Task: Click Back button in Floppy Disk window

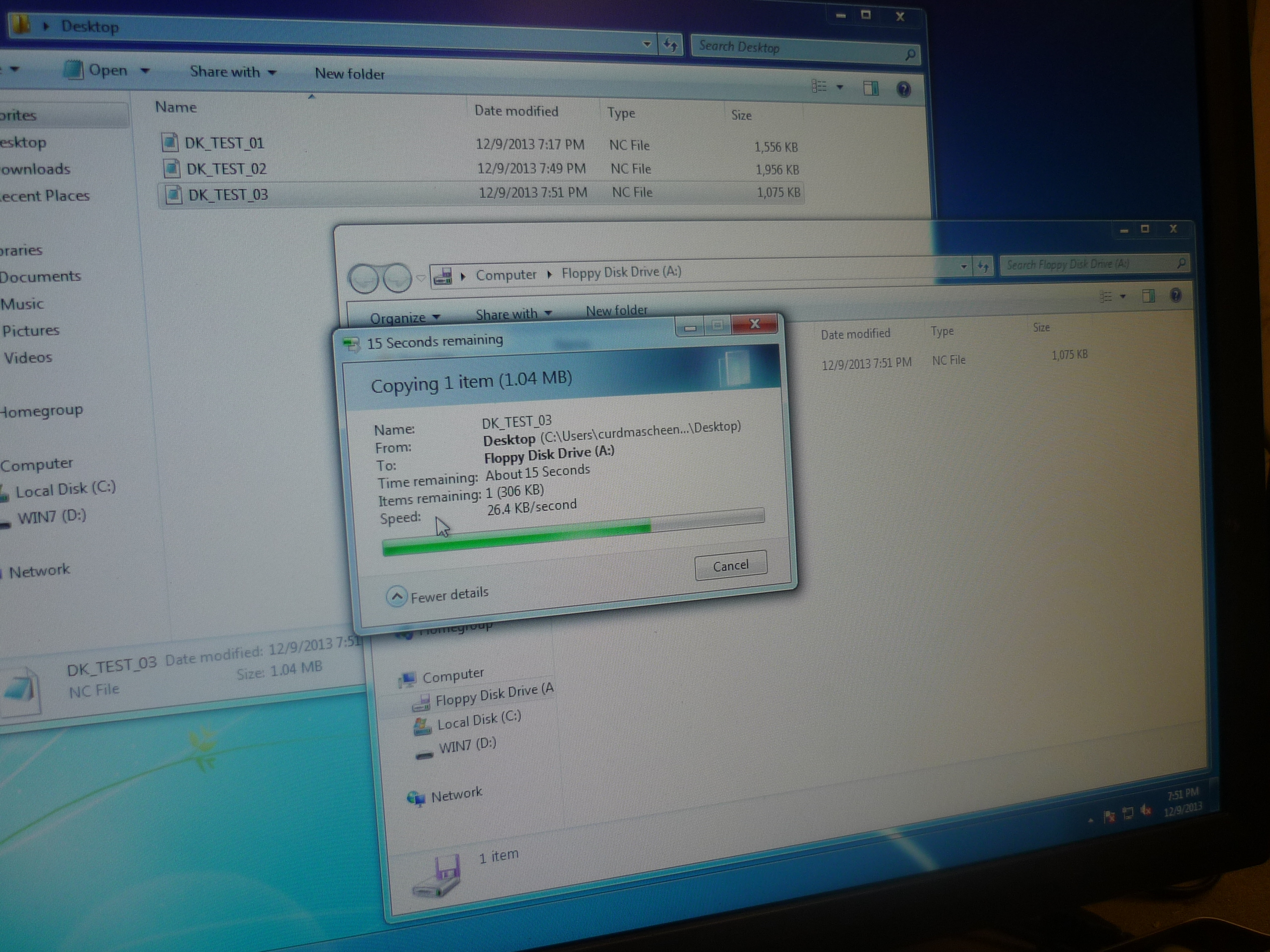Action: click(364, 278)
